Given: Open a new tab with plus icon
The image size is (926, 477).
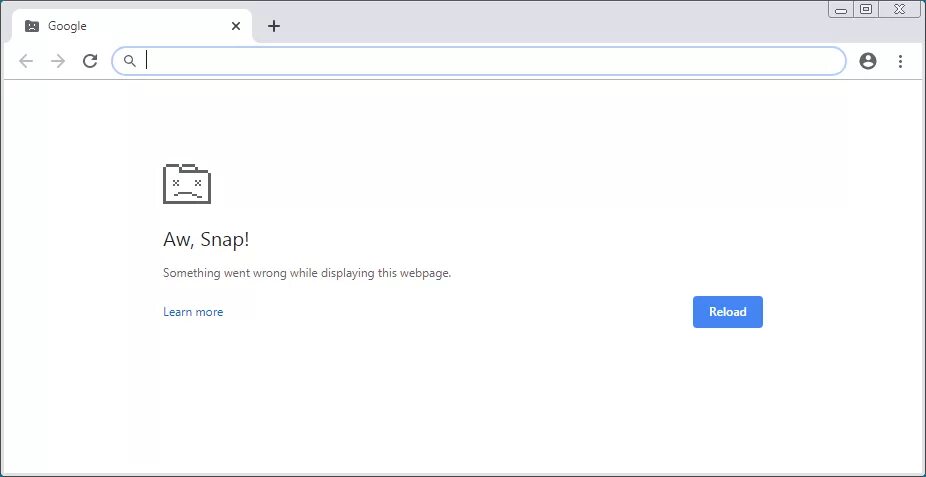Looking at the screenshot, I should 273,26.
